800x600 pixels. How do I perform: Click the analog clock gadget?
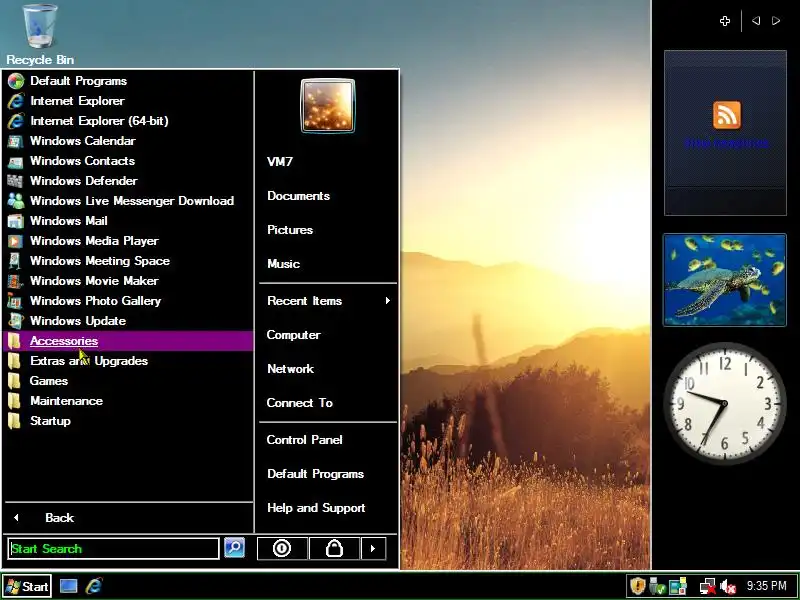(x=724, y=404)
